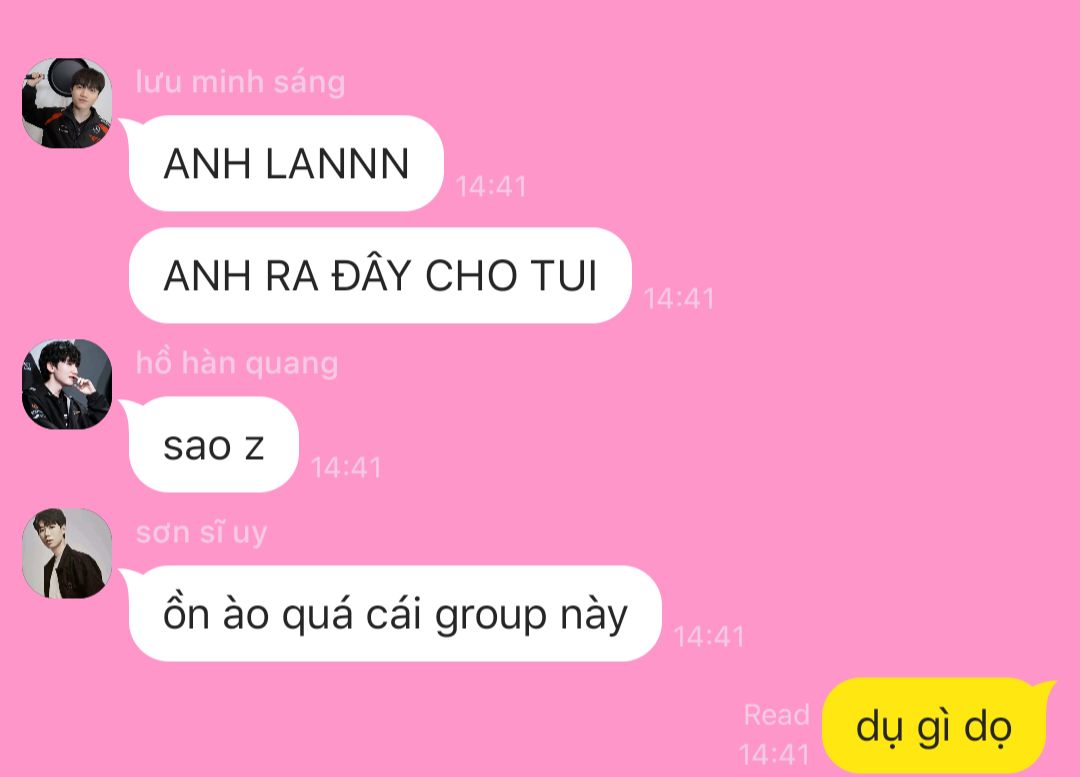
Task: Open hồ hàn quang's profile avatar
Action: pos(67,384)
